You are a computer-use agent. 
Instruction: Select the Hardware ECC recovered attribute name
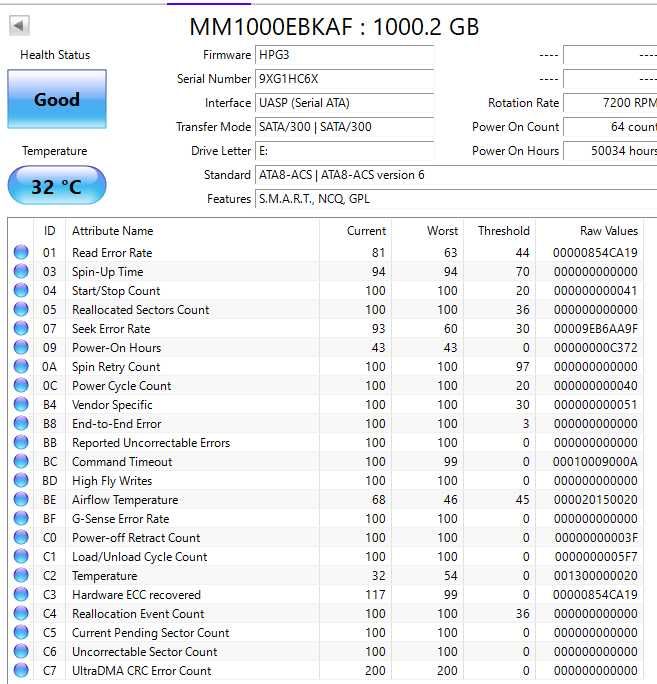coord(137,595)
